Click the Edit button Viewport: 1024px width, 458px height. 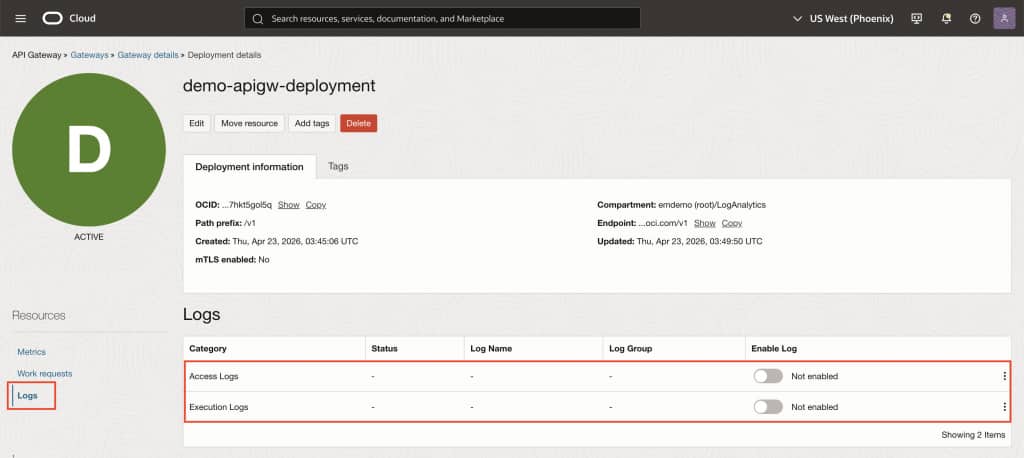[197, 123]
